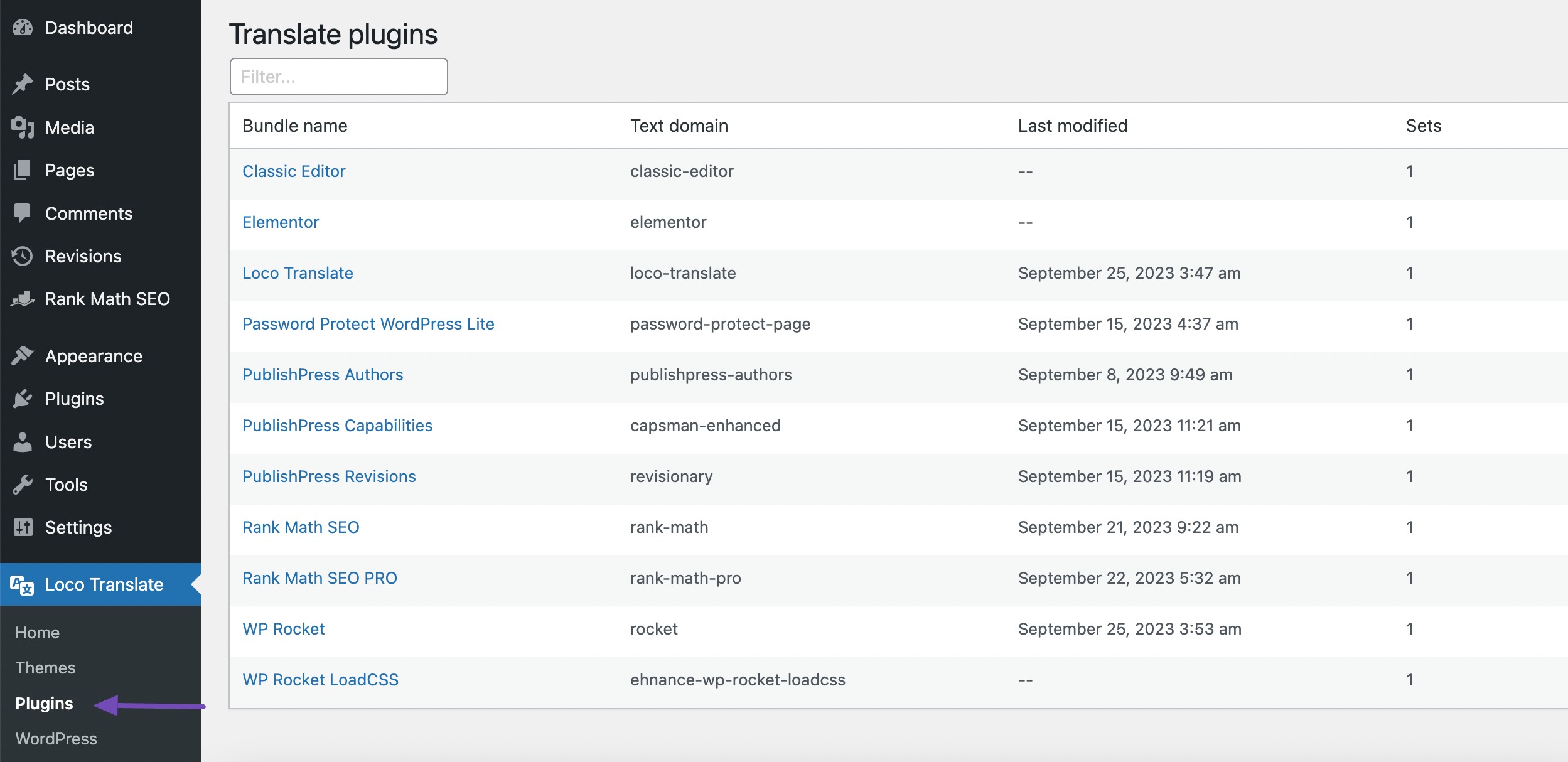Select Plugins under Loco Translate menu
Viewport: 1568px width, 762px height.
[x=44, y=702]
